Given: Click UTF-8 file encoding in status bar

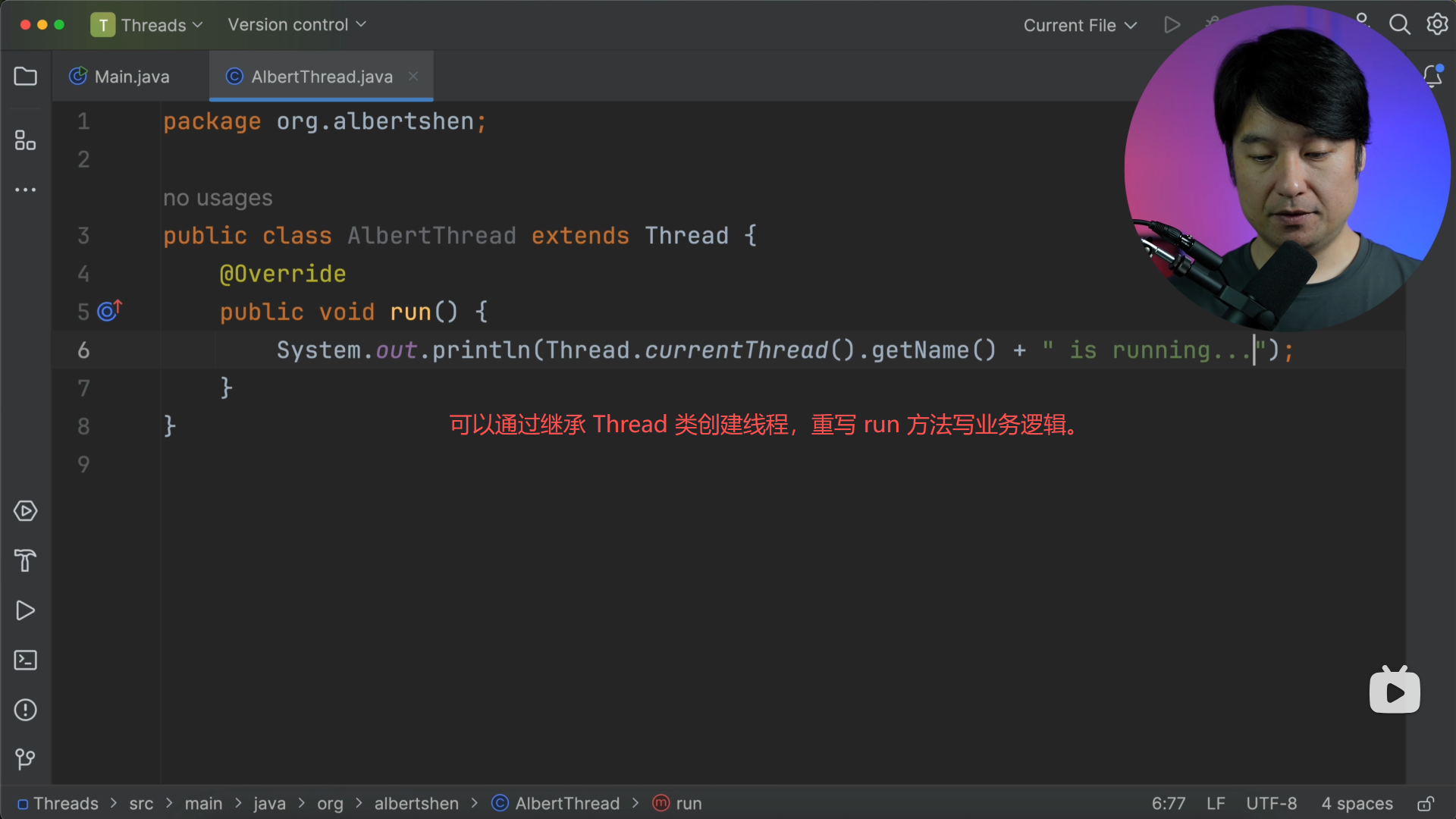Looking at the screenshot, I should [1271, 804].
